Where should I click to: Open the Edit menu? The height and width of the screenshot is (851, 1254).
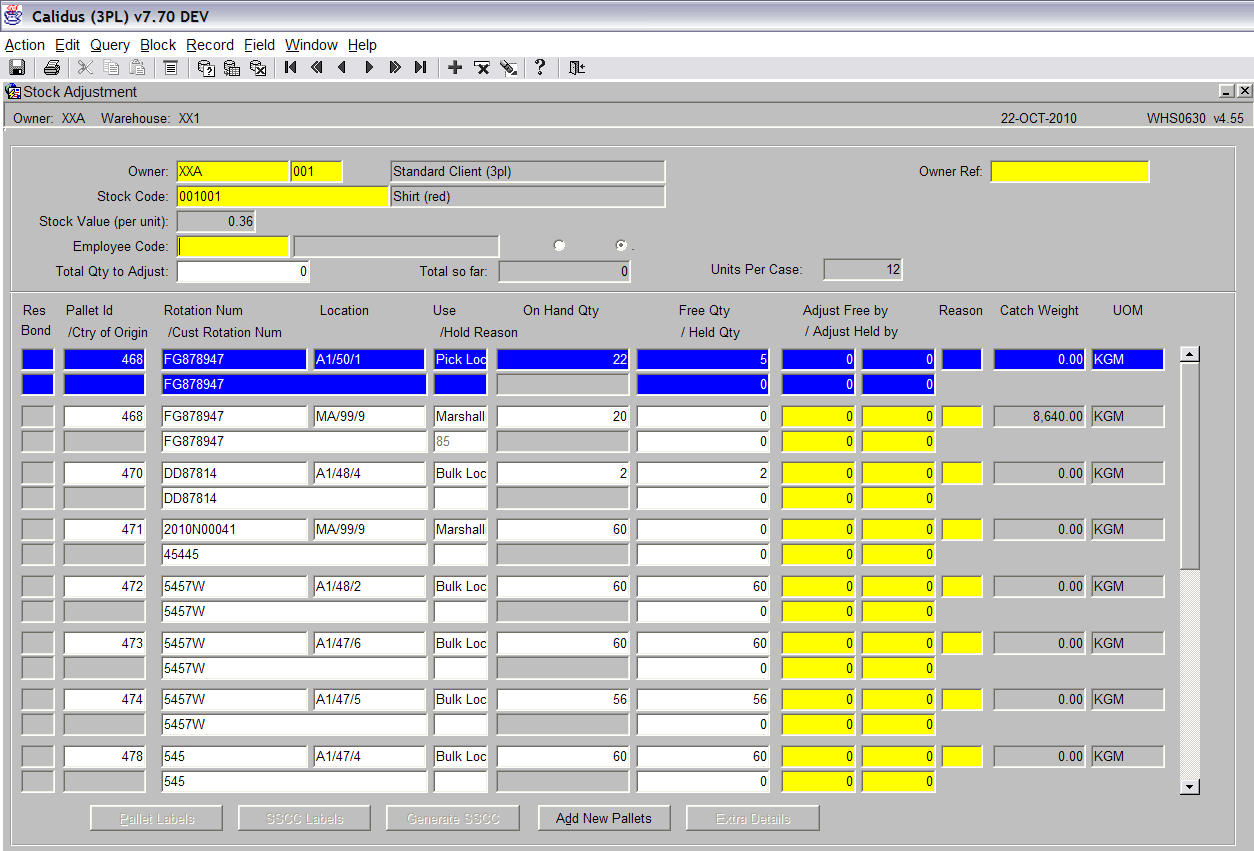point(67,45)
